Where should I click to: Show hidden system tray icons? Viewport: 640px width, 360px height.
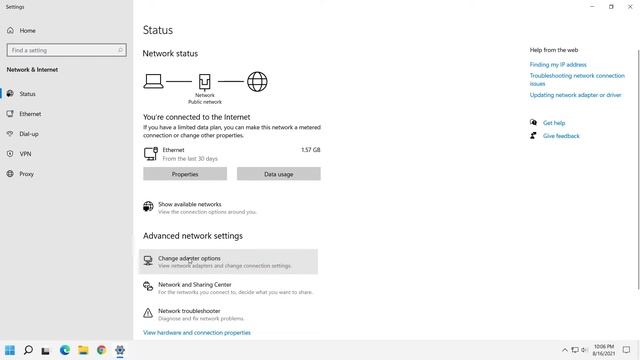tap(565, 350)
